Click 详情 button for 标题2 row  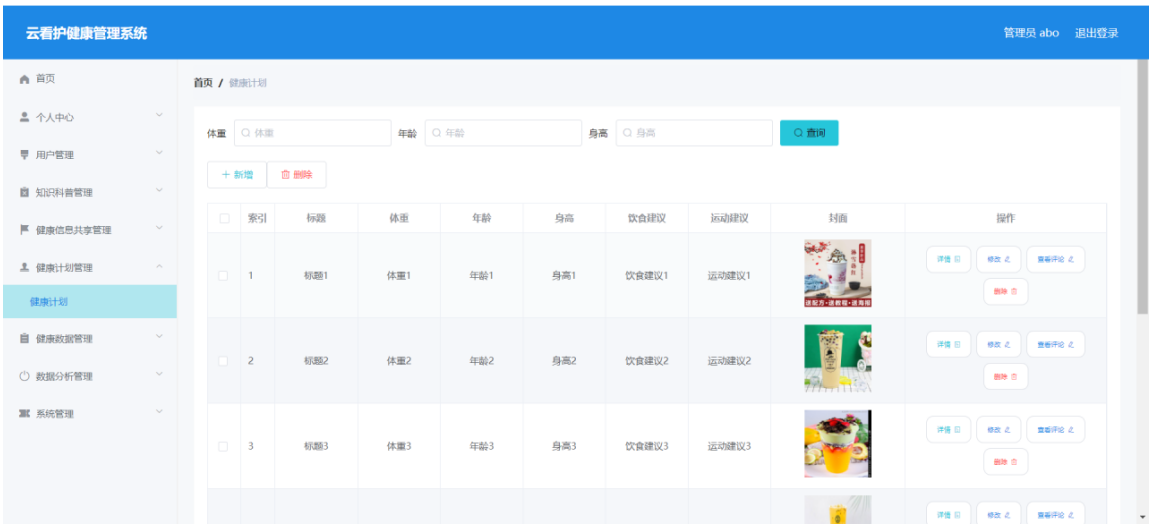(948, 345)
